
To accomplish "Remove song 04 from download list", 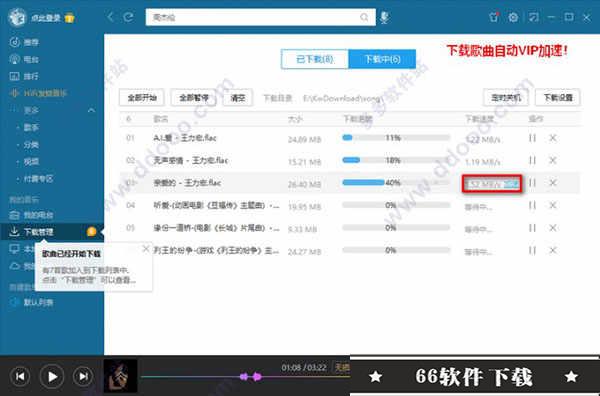I will (x=553, y=205).
